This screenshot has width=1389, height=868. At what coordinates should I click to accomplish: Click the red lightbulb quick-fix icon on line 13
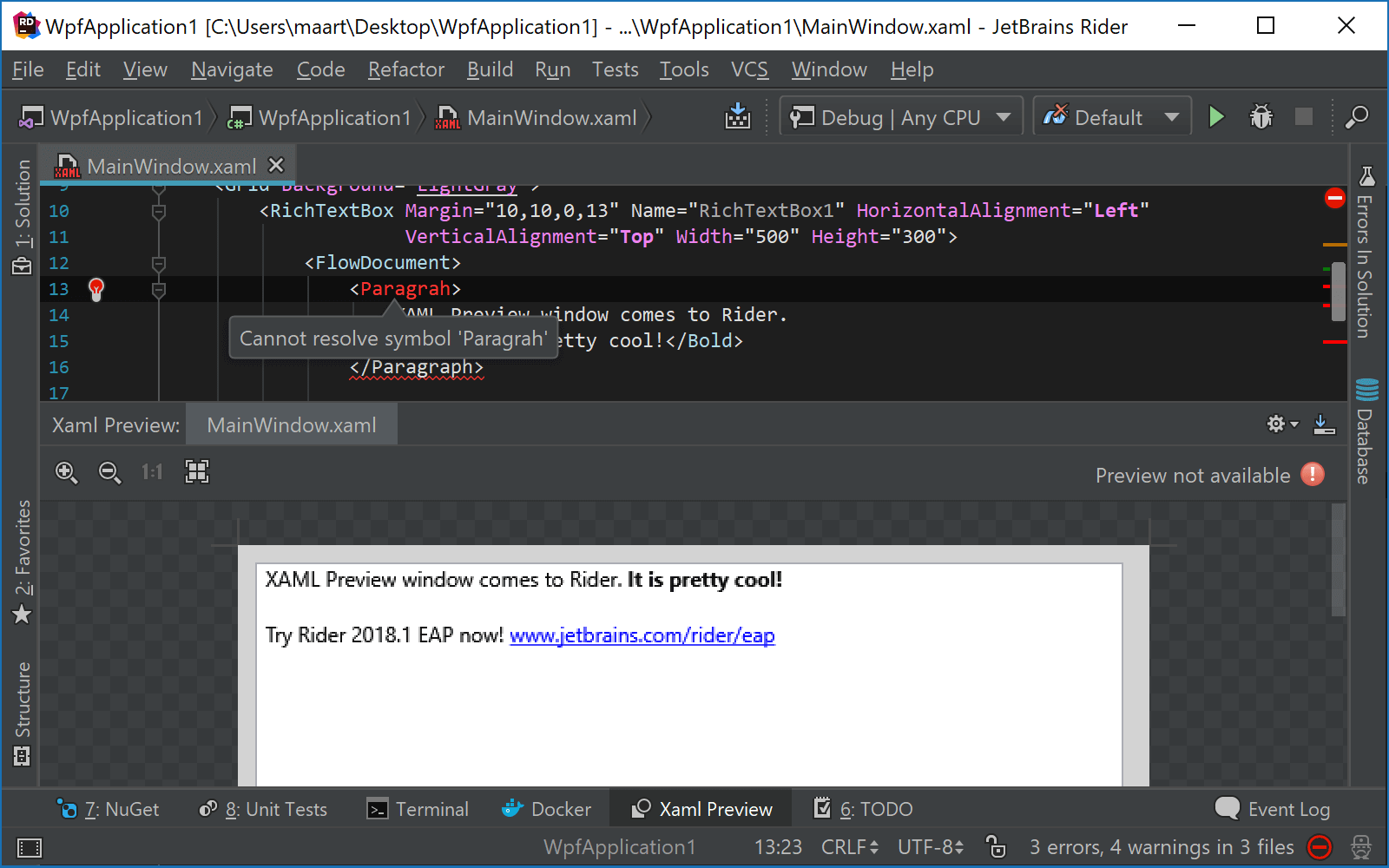tap(96, 289)
